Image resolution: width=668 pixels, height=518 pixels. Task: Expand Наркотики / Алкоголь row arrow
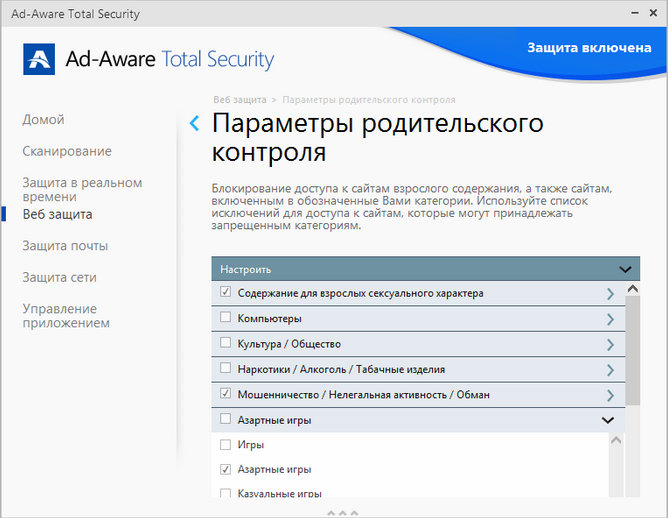pos(610,370)
